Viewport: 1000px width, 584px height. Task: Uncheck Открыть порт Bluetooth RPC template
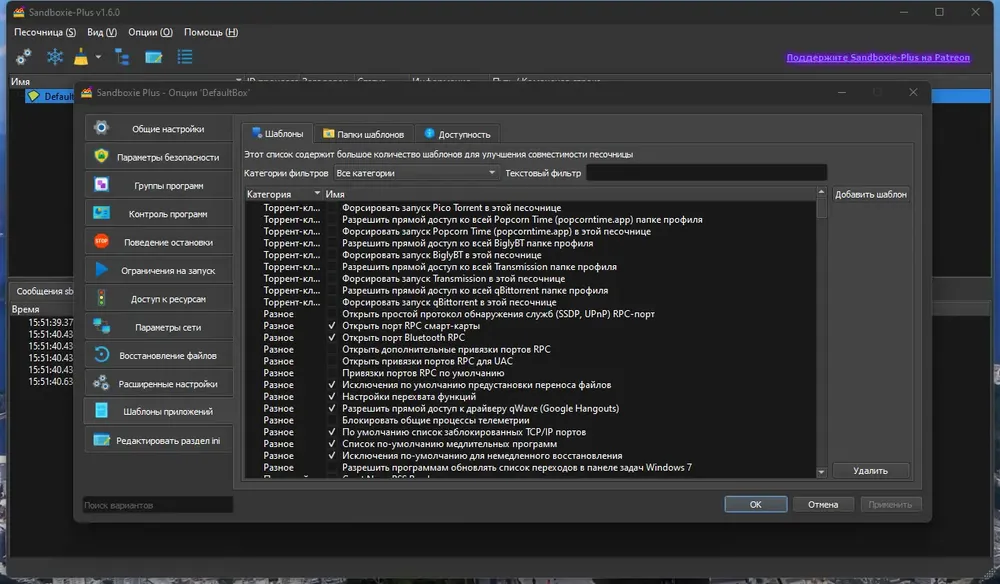(332, 338)
